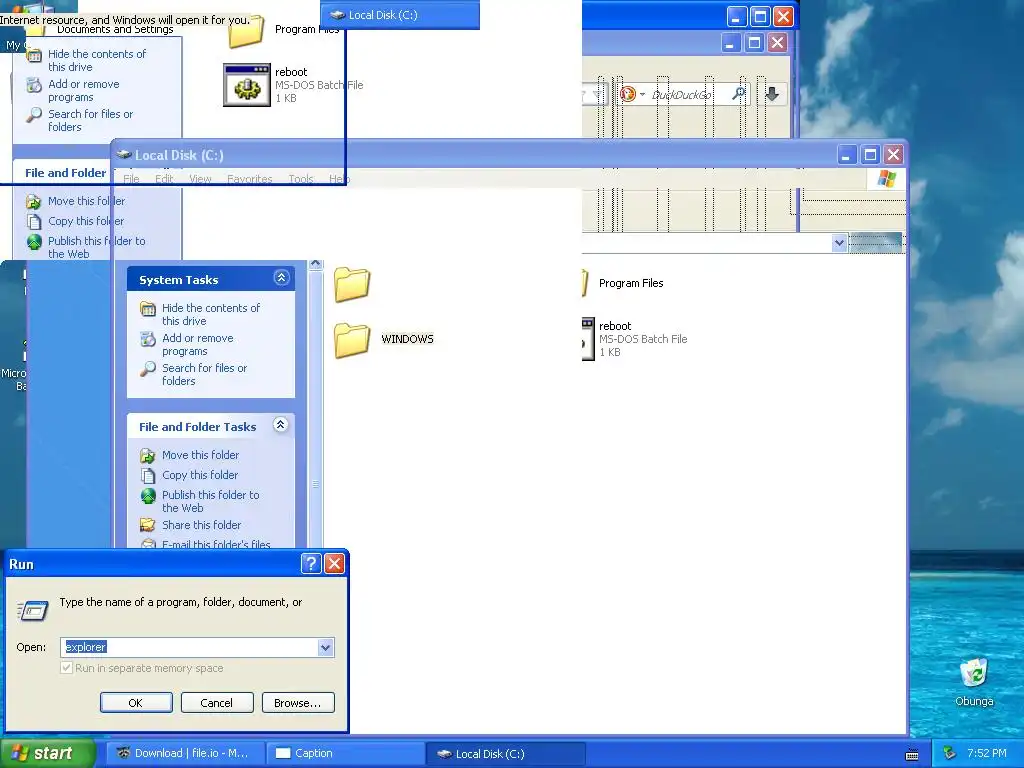Open the search engine dropdown arrow beside DuckDuckGo logo
This screenshot has width=1024, height=768.
642,95
